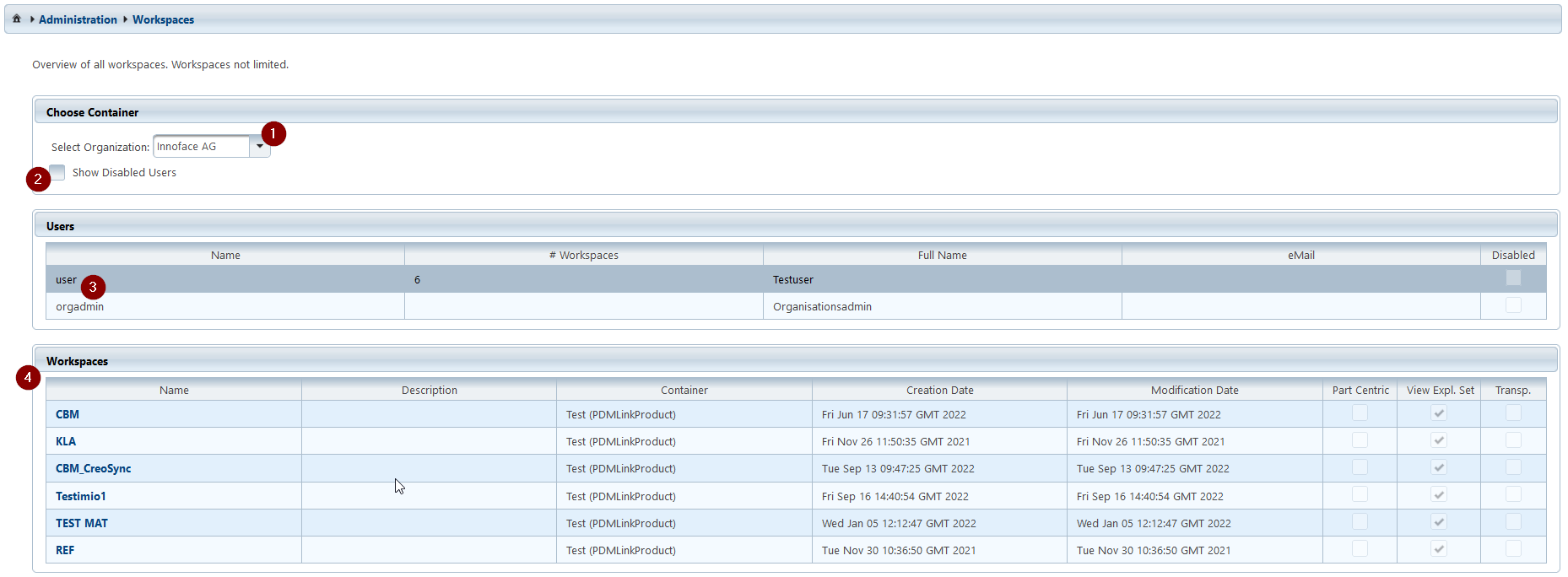1568x577 pixels.
Task: Click the Innoface AG organization field
Action: (201, 147)
